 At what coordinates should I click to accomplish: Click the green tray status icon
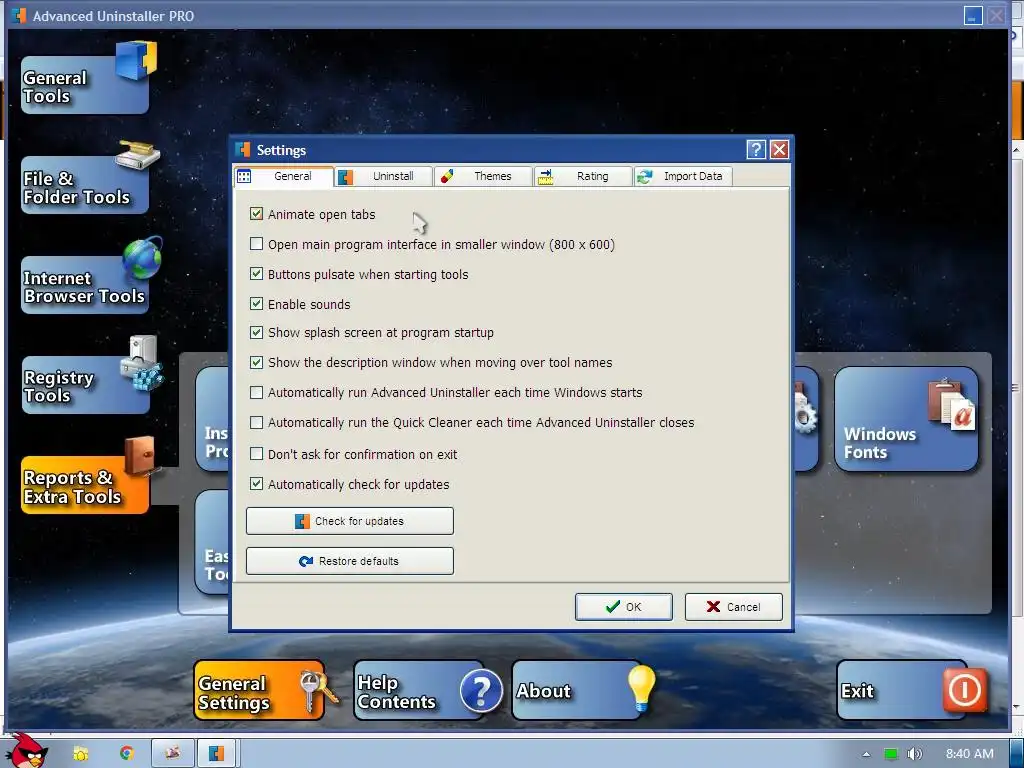(x=890, y=754)
